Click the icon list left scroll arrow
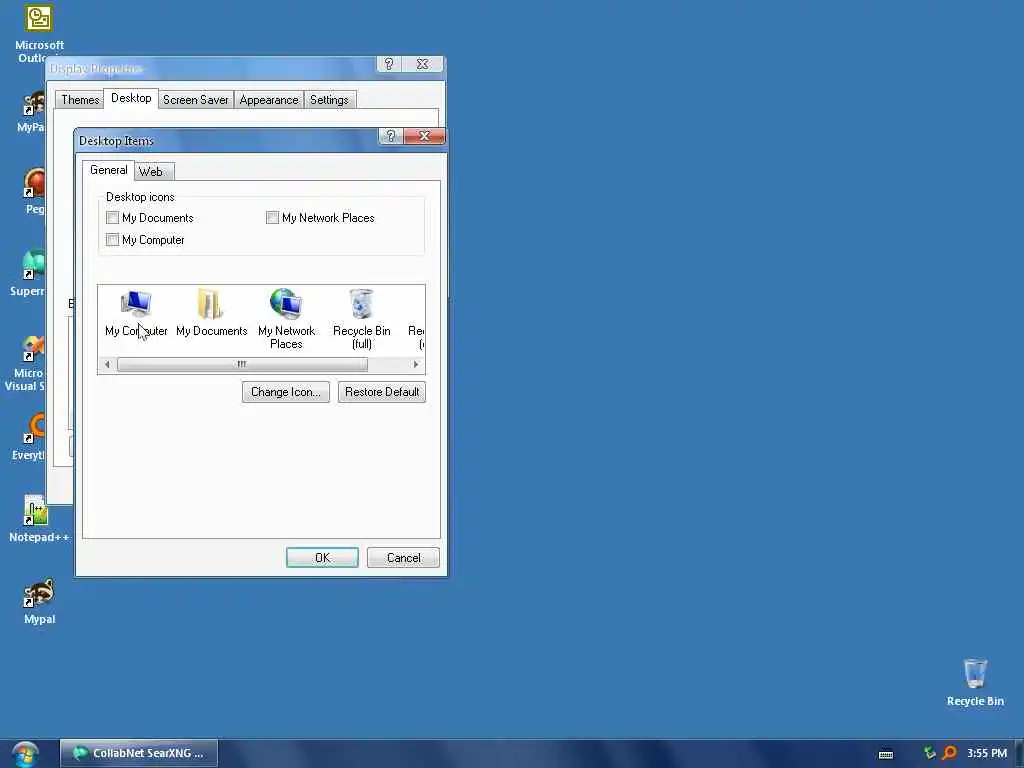The width and height of the screenshot is (1024, 768). (x=107, y=364)
